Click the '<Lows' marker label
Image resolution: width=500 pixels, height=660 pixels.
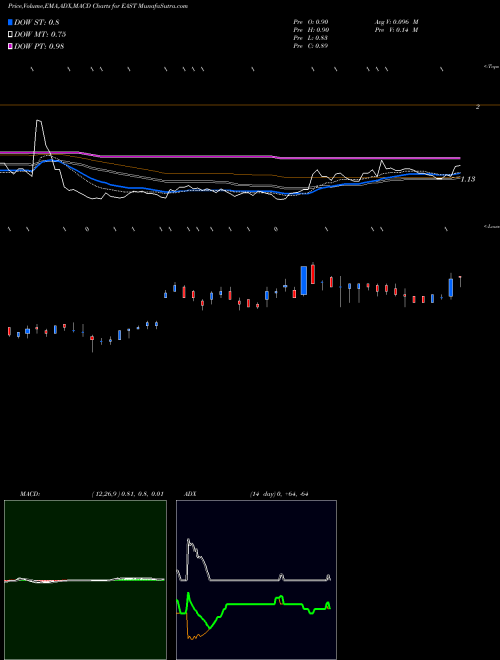click(491, 226)
